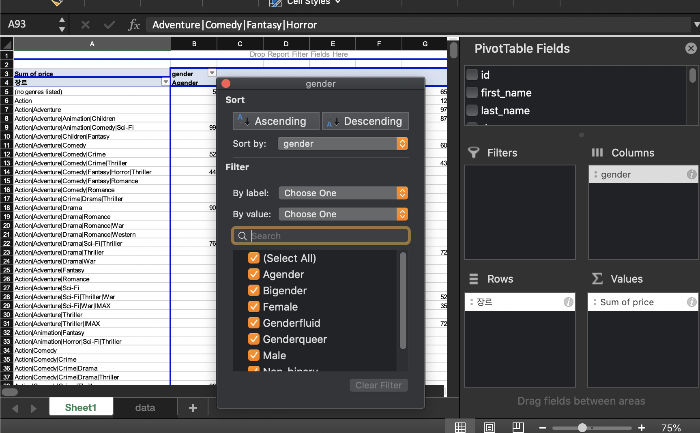Click the worksheet vertical scrollbar
Viewport: 700px width, 433px height.
(x=454, y=50)
